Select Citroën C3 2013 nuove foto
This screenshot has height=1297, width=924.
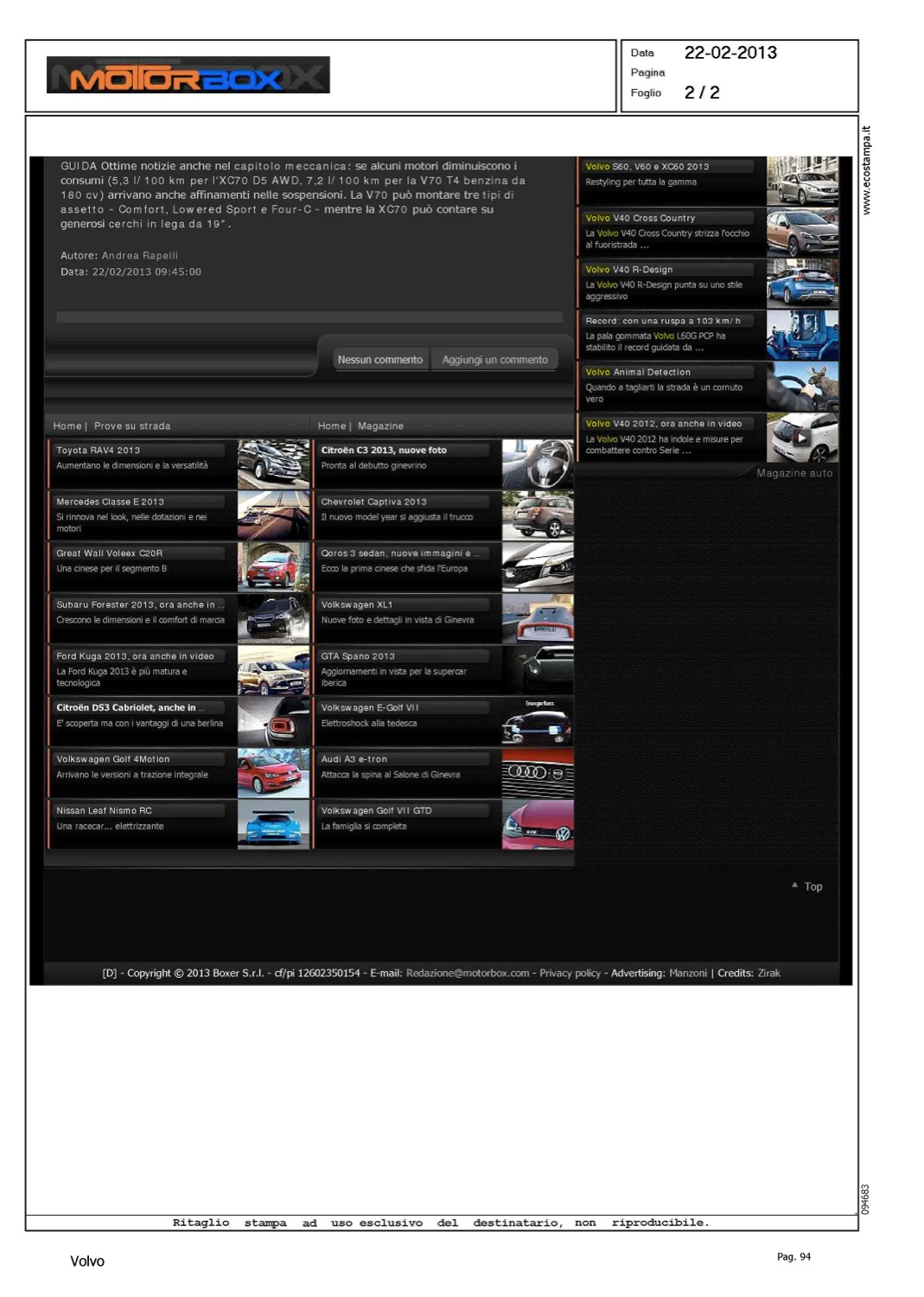(x=384, y=450)
